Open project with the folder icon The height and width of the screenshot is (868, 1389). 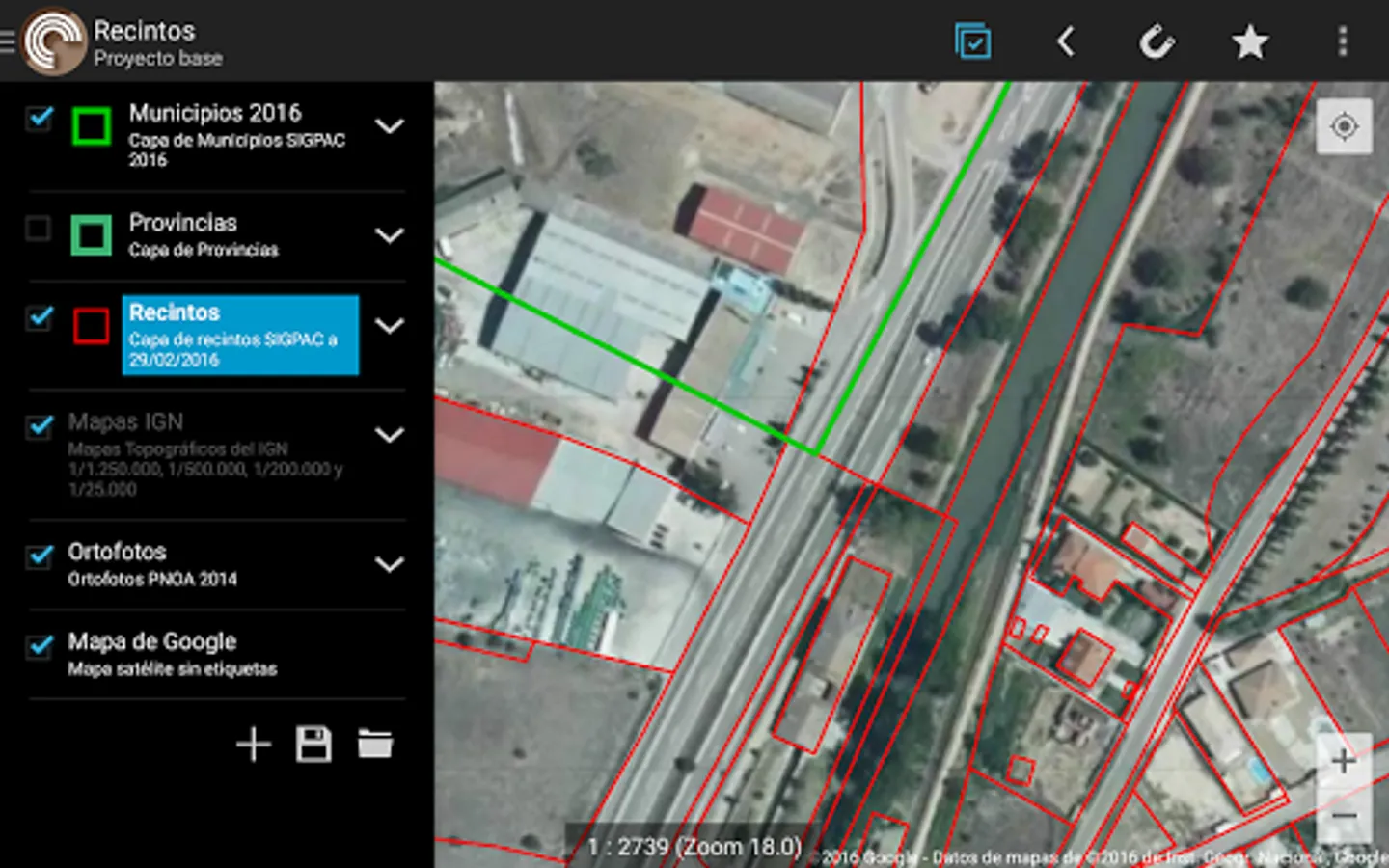(x=375, y=745)
